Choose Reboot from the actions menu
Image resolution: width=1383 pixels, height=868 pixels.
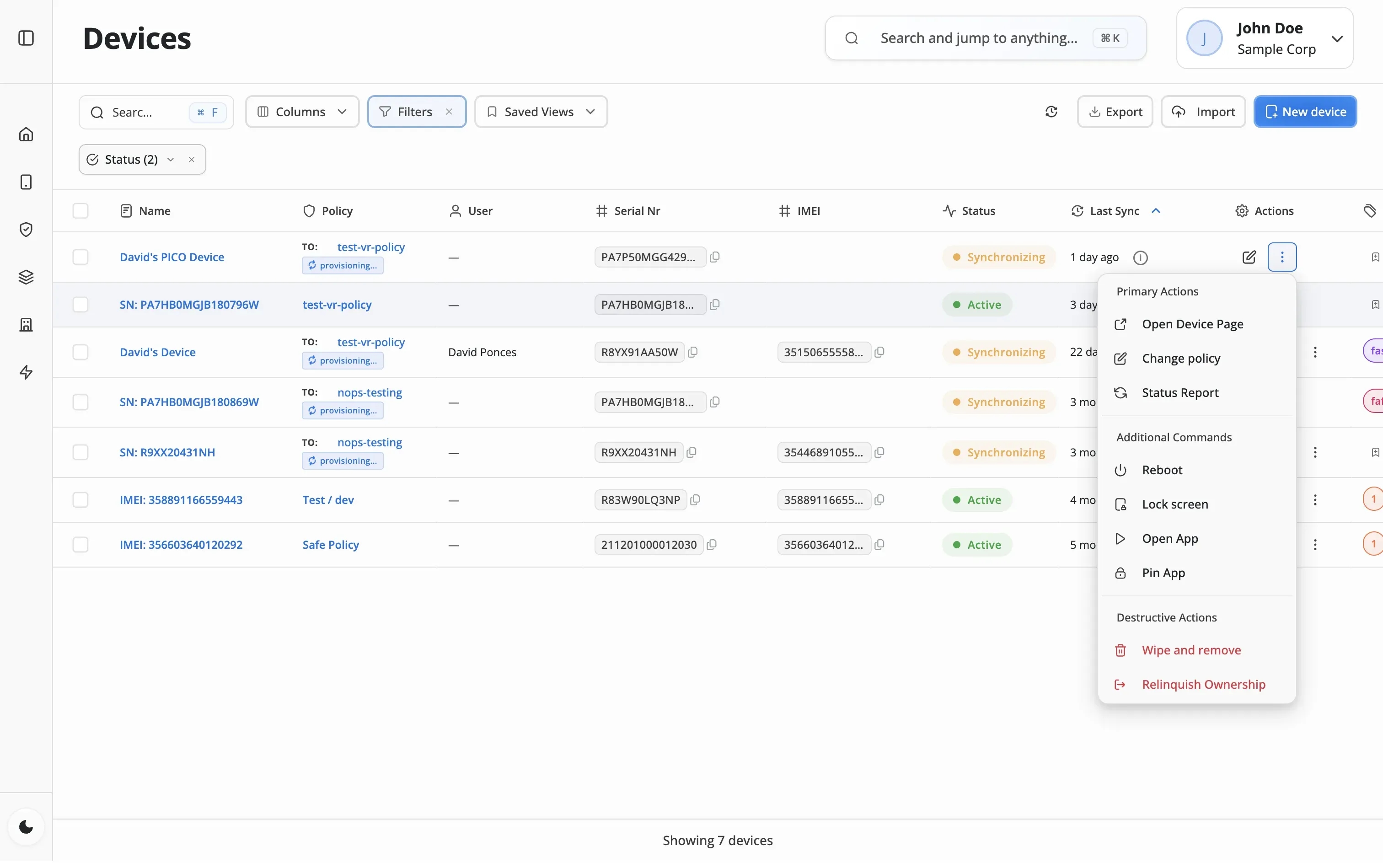coord(1162,470)
